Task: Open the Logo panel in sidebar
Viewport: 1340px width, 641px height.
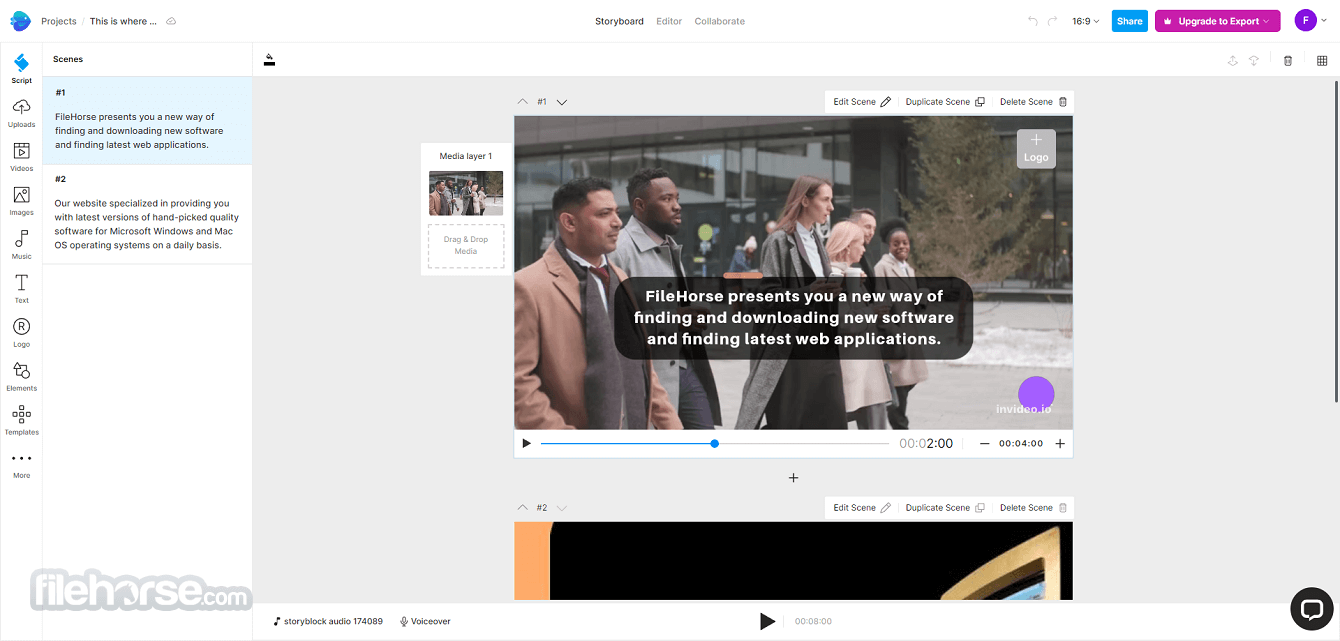Action: click(21, 333)
